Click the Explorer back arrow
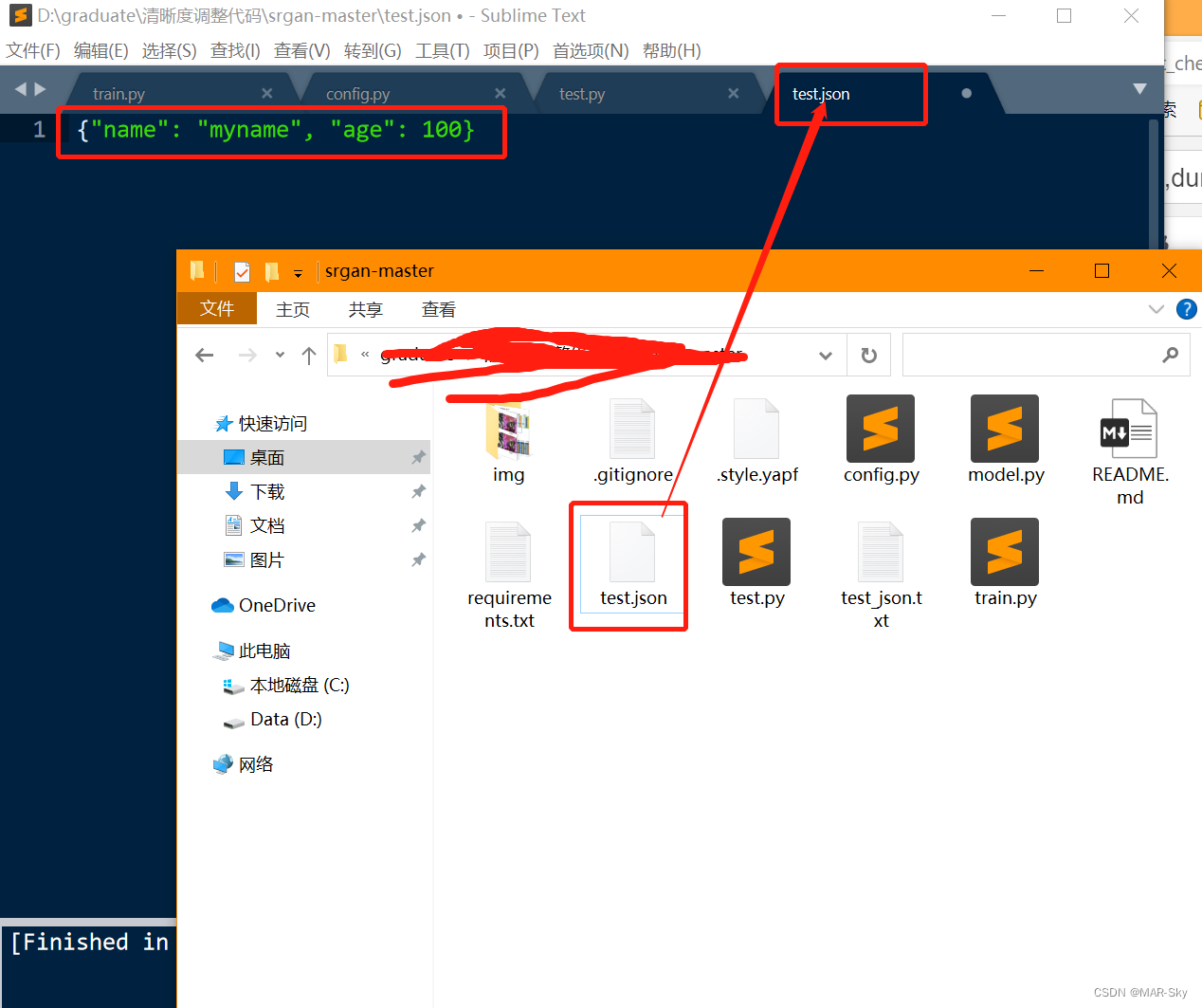Image resolution: width=1202 pixels, height=1008 pixels. click(204, 356)
